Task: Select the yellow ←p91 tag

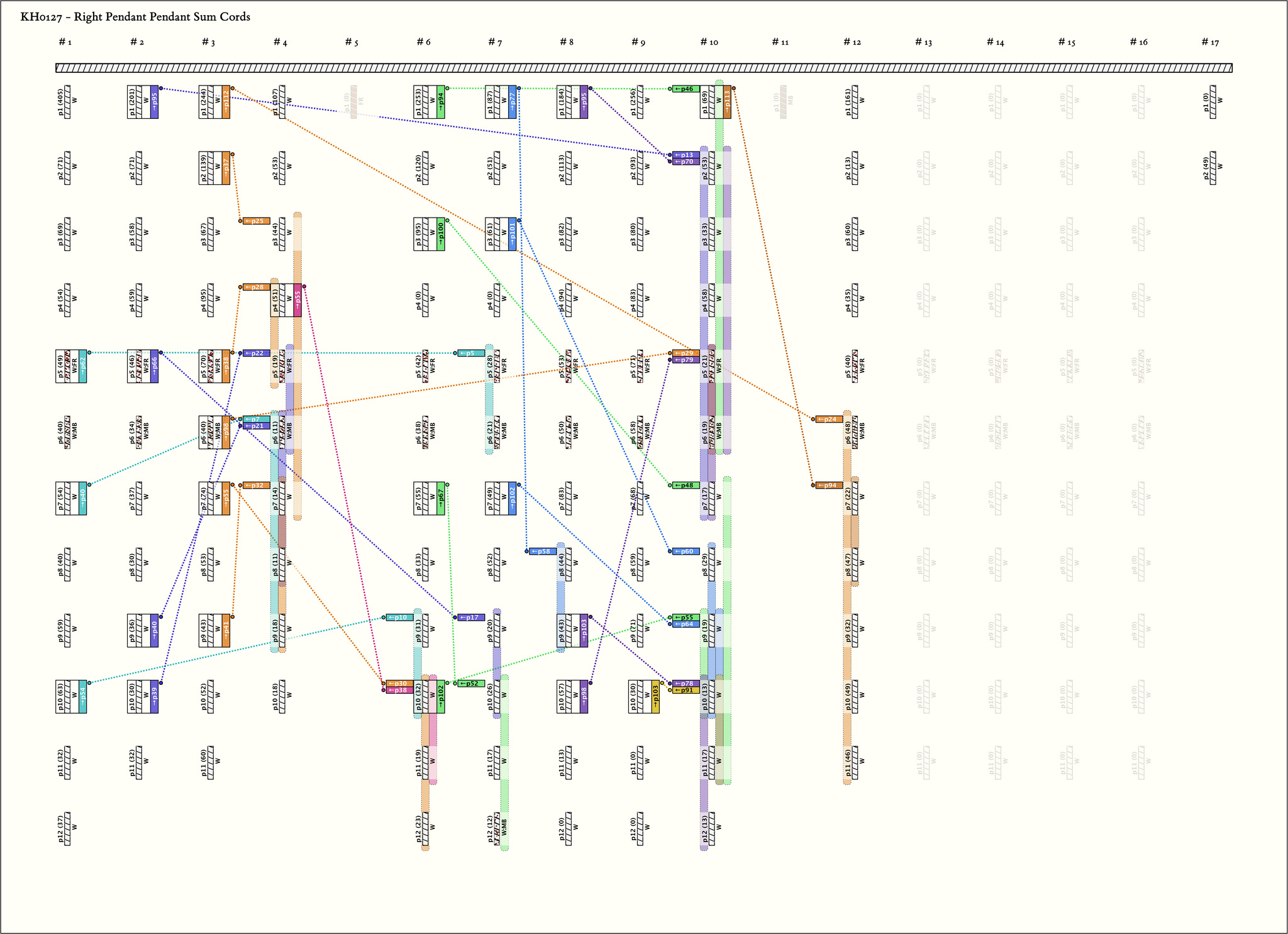Action: [686, 690]
